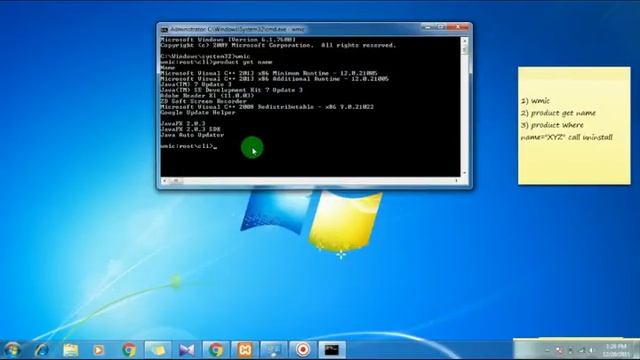
Task: Click '1) wmic' on the sticky note
Action: (x=535, y=100)
